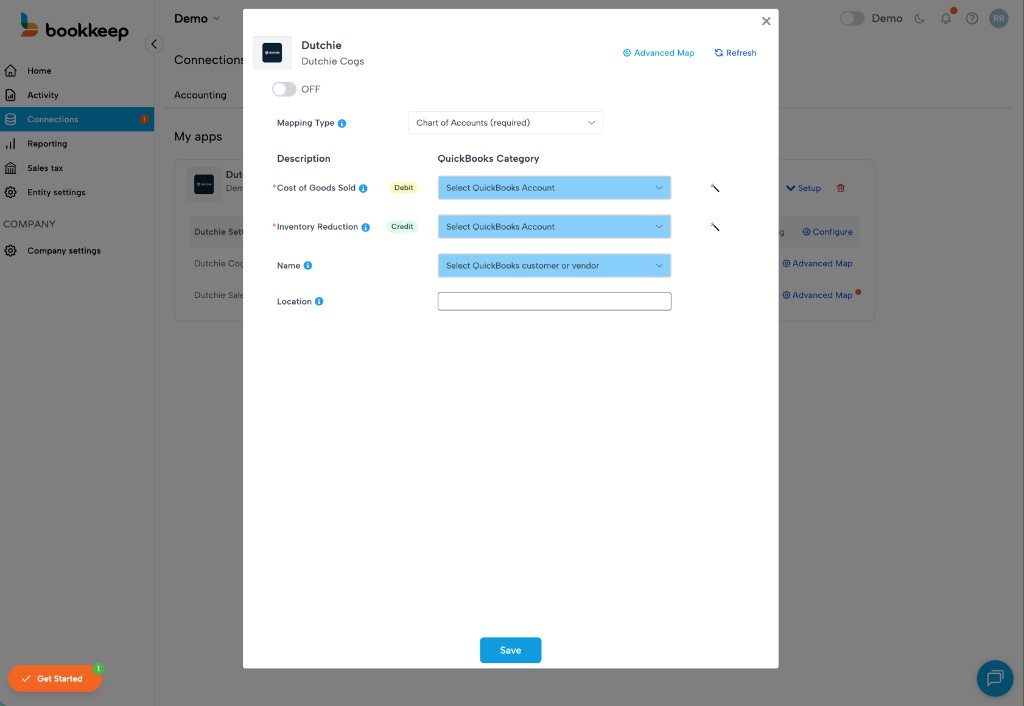Click the Advanced Map link in dialog header
This screenshot has height=706, width=1024.
click(x=658, y=53)
